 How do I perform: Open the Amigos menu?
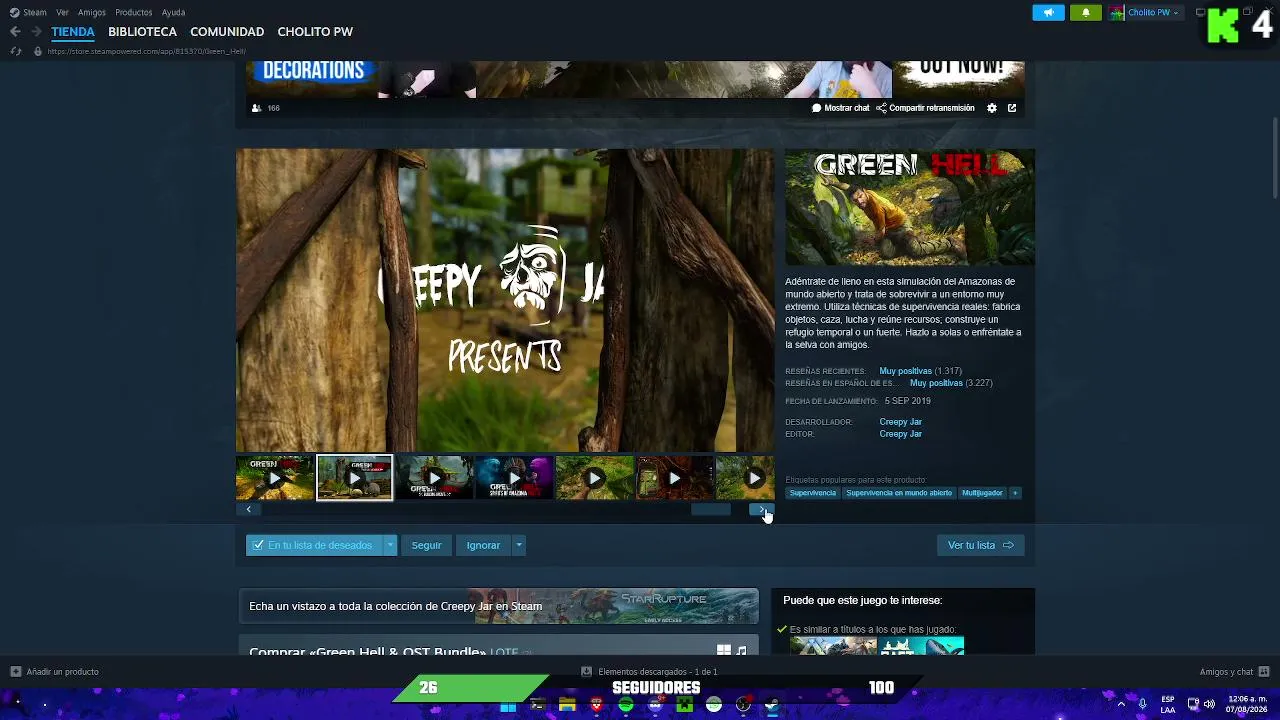[x=92, y=13]
